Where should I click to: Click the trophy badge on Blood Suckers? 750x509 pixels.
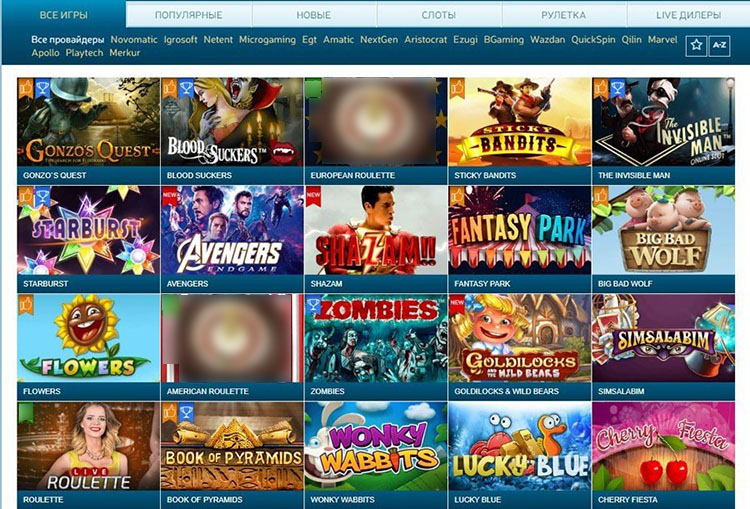(186, 88)
